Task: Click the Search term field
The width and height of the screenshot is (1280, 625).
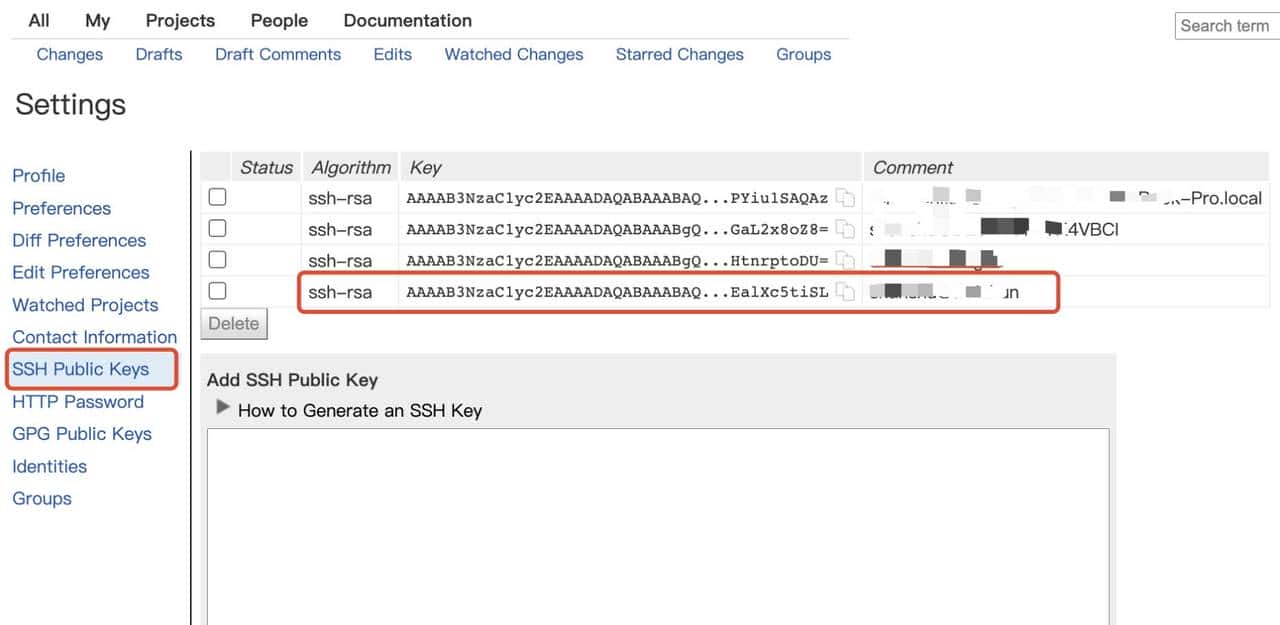Action: click(1226, 25)
